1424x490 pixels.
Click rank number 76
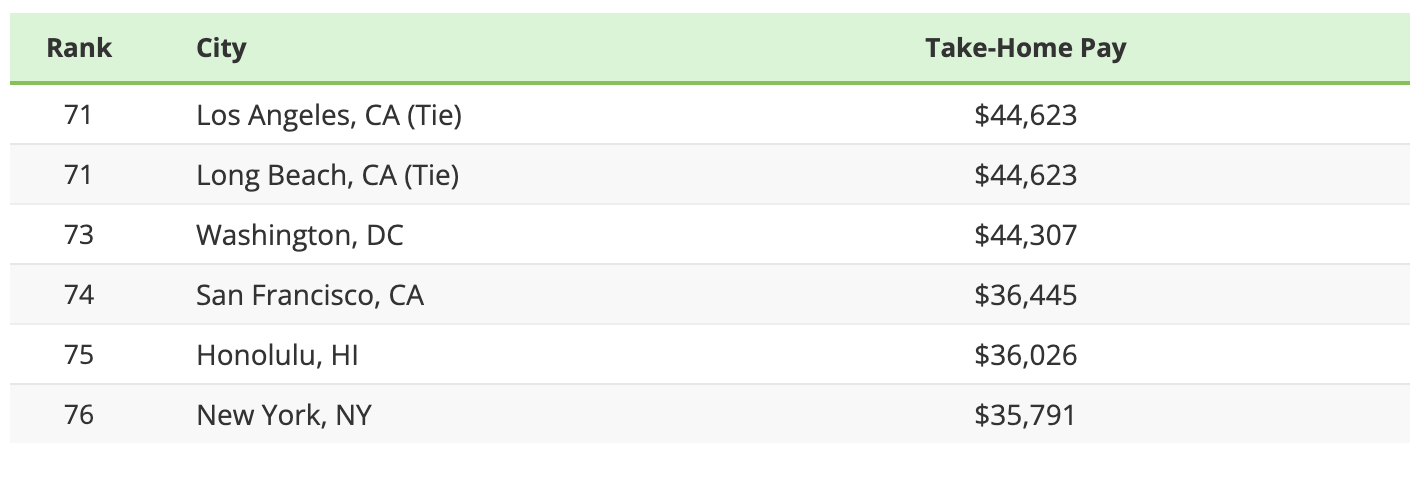coord(78,415)
